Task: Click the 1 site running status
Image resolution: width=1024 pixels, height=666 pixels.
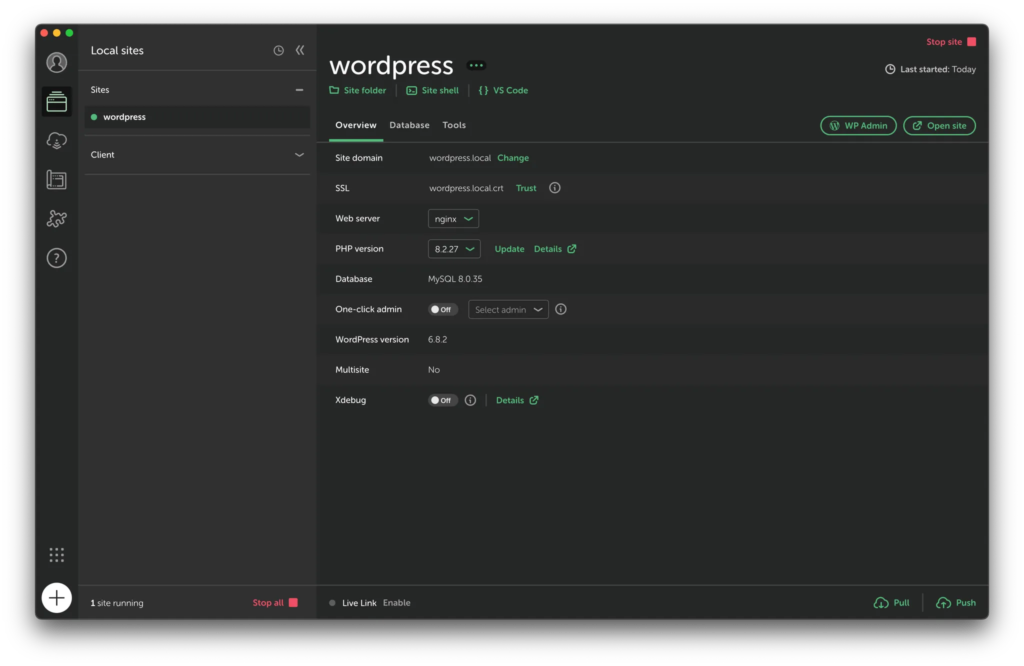Action: click(117, 603)
